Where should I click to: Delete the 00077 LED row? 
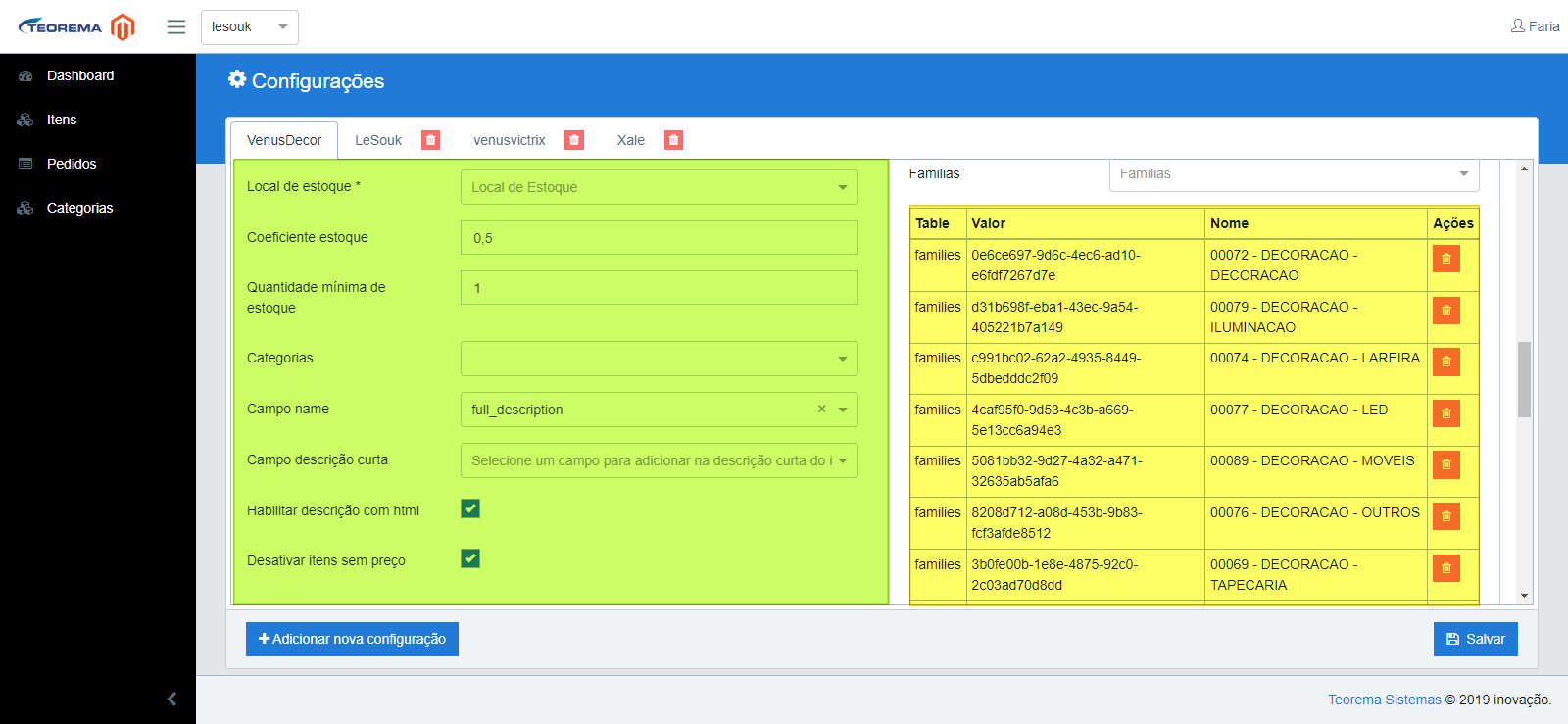pos(1446,413)
